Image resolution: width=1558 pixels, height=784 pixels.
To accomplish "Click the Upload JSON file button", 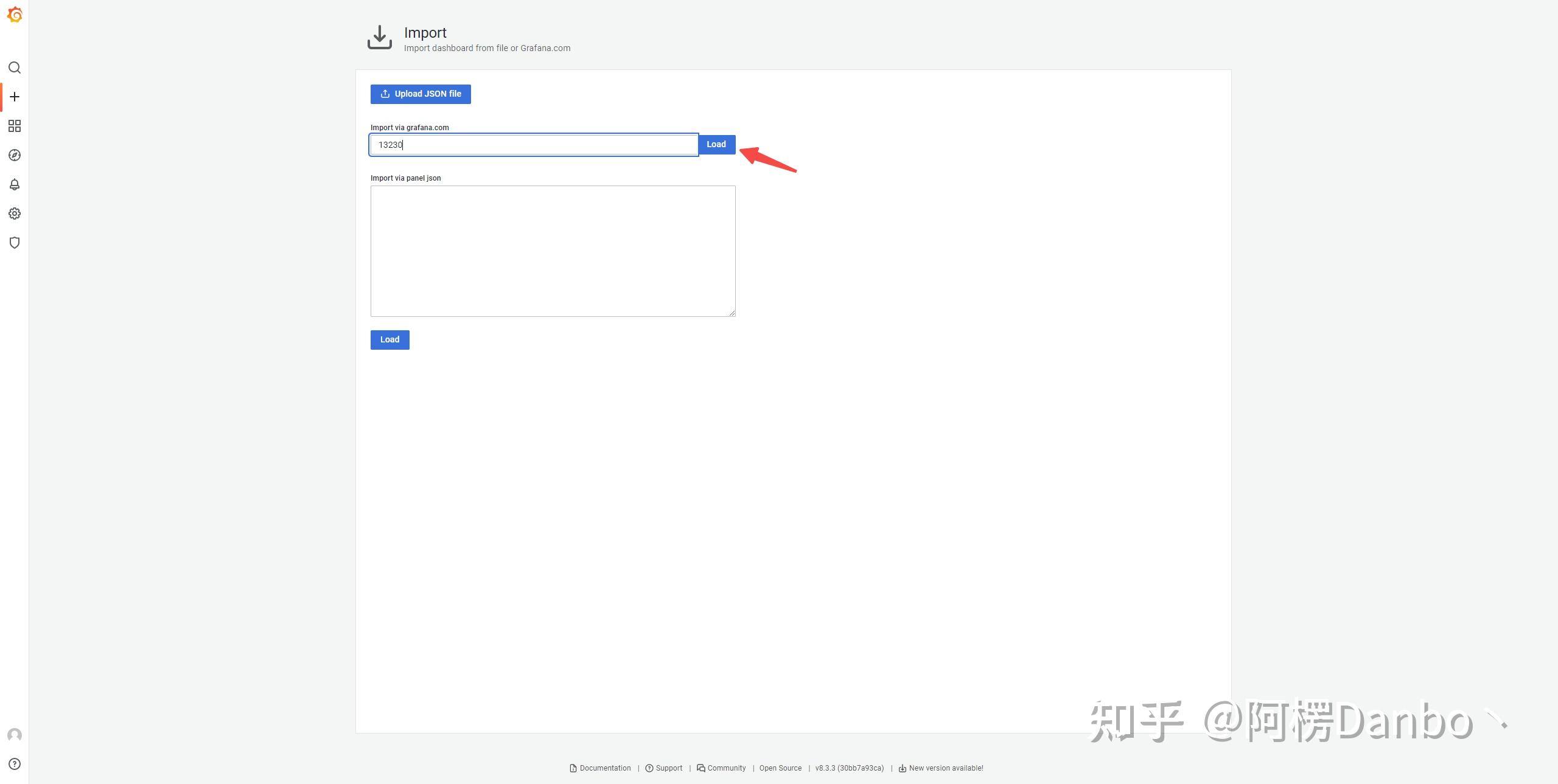I will (x=420, y=94).
